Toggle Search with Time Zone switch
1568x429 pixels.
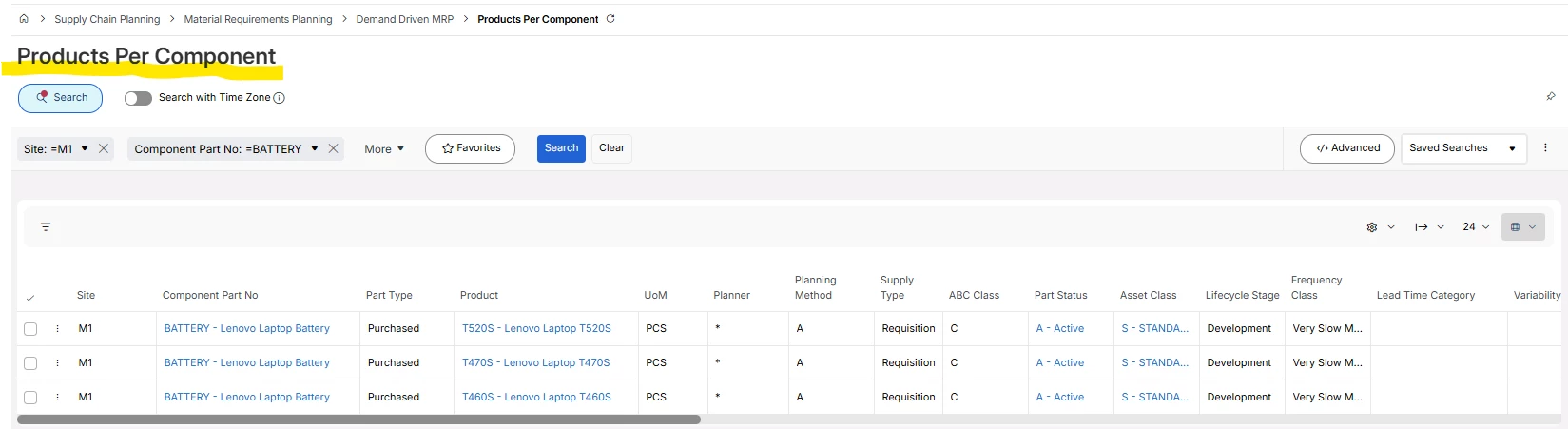138,98
